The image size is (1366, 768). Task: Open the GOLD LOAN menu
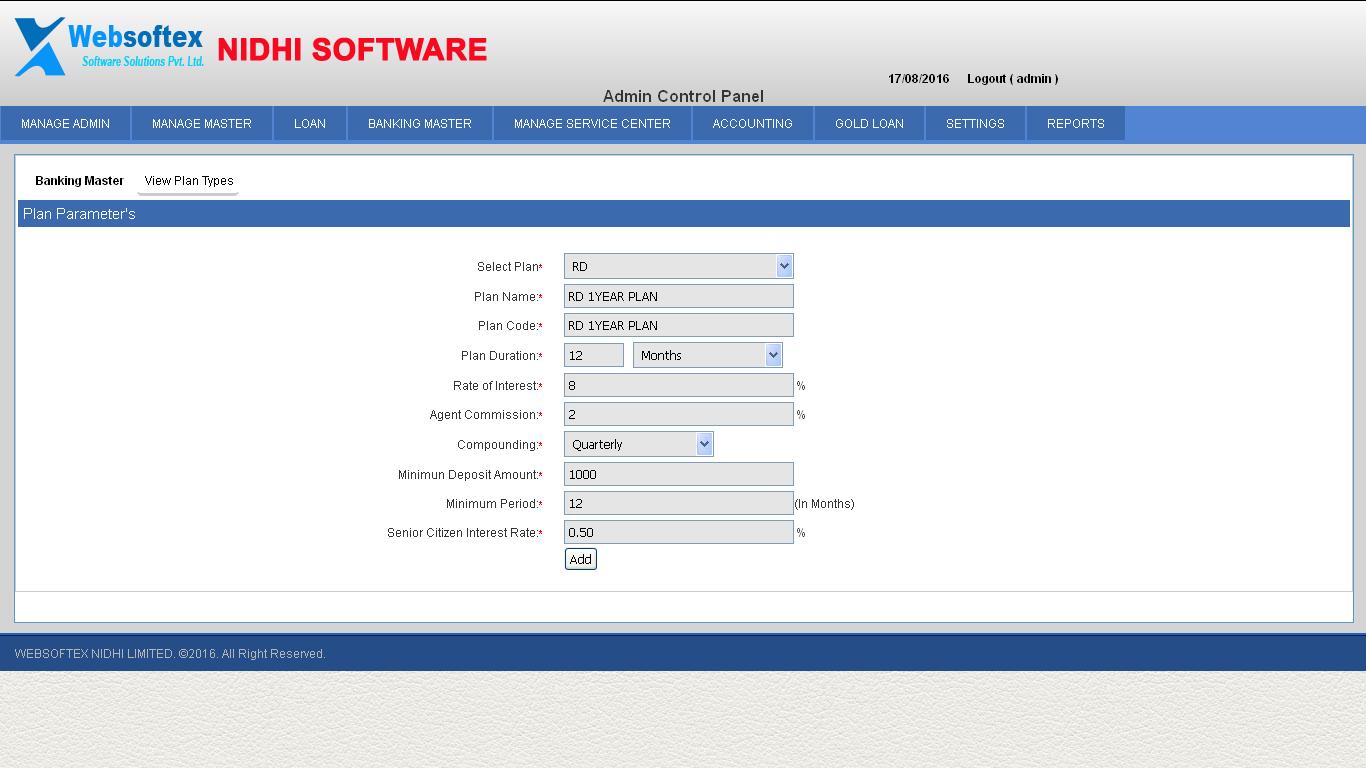[870, 124]
